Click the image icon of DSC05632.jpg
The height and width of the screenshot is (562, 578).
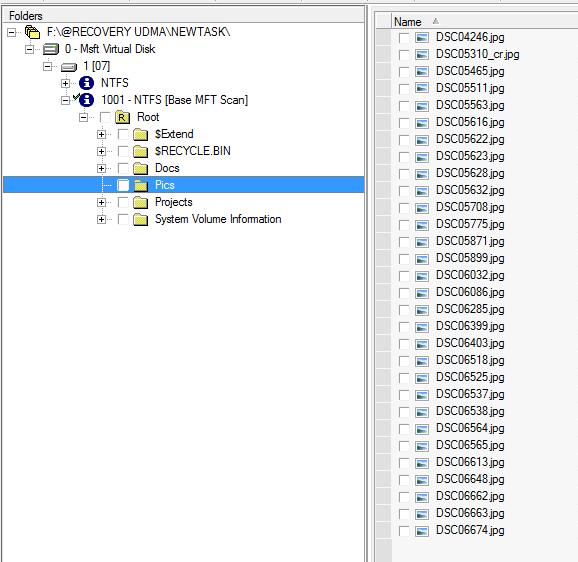point(422,191)
